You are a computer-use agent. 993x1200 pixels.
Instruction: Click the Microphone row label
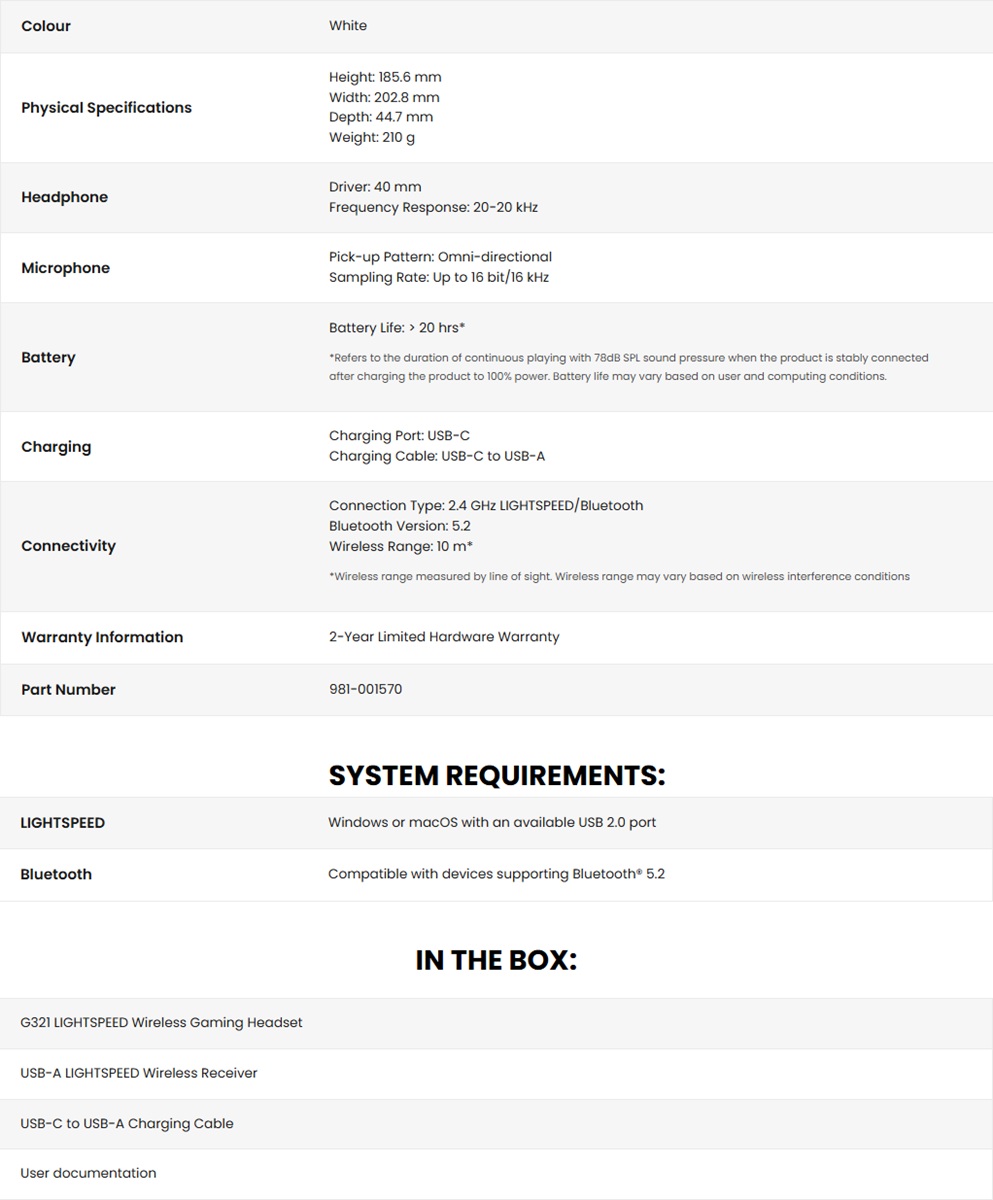[x=65, y=268]
